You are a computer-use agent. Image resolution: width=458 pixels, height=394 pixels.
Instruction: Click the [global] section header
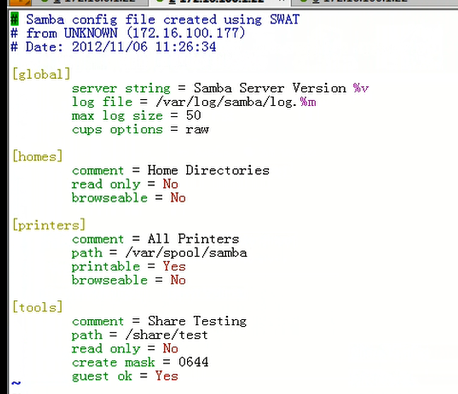[41, 74]
